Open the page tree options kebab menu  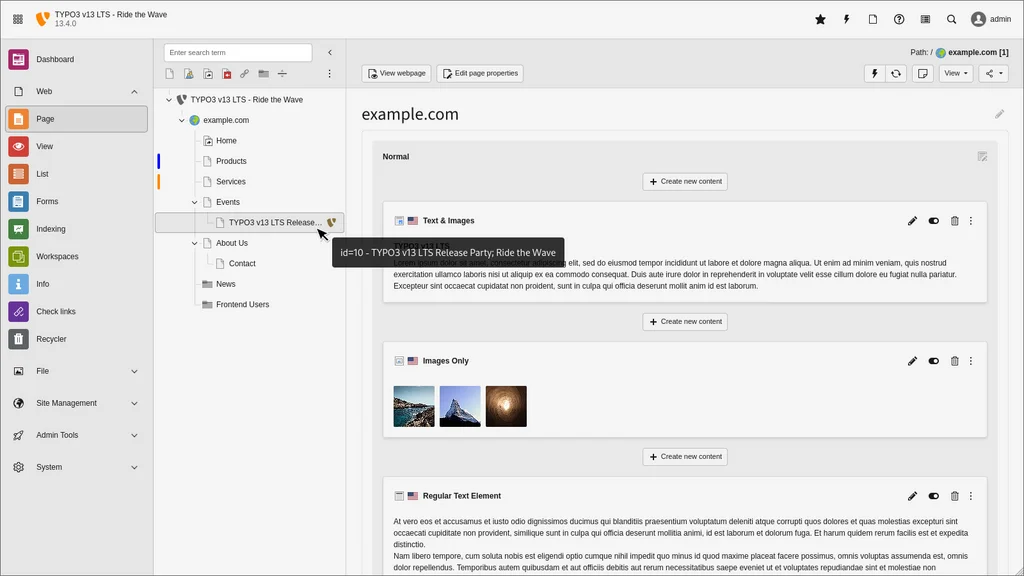(x=329, y=73)
